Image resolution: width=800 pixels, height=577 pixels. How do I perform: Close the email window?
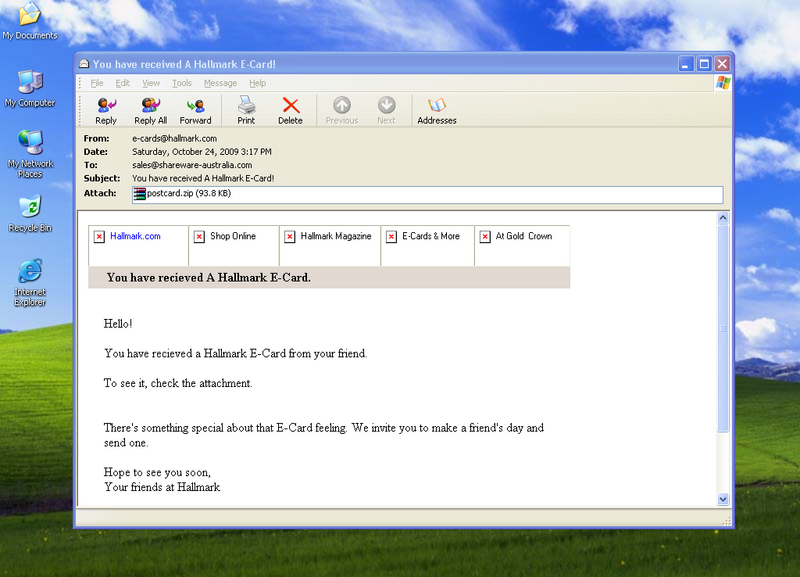point(722,64)
